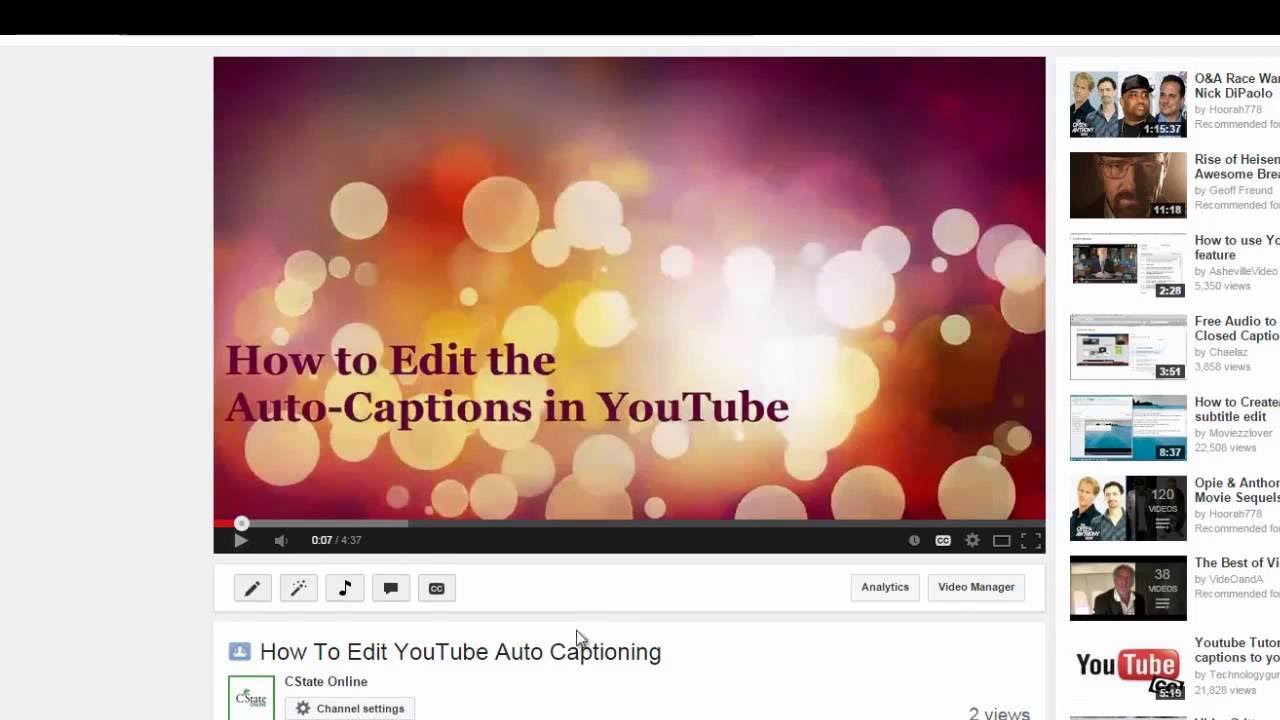Open the 8:37 How to Create thumbnail

coord(1128,427)
